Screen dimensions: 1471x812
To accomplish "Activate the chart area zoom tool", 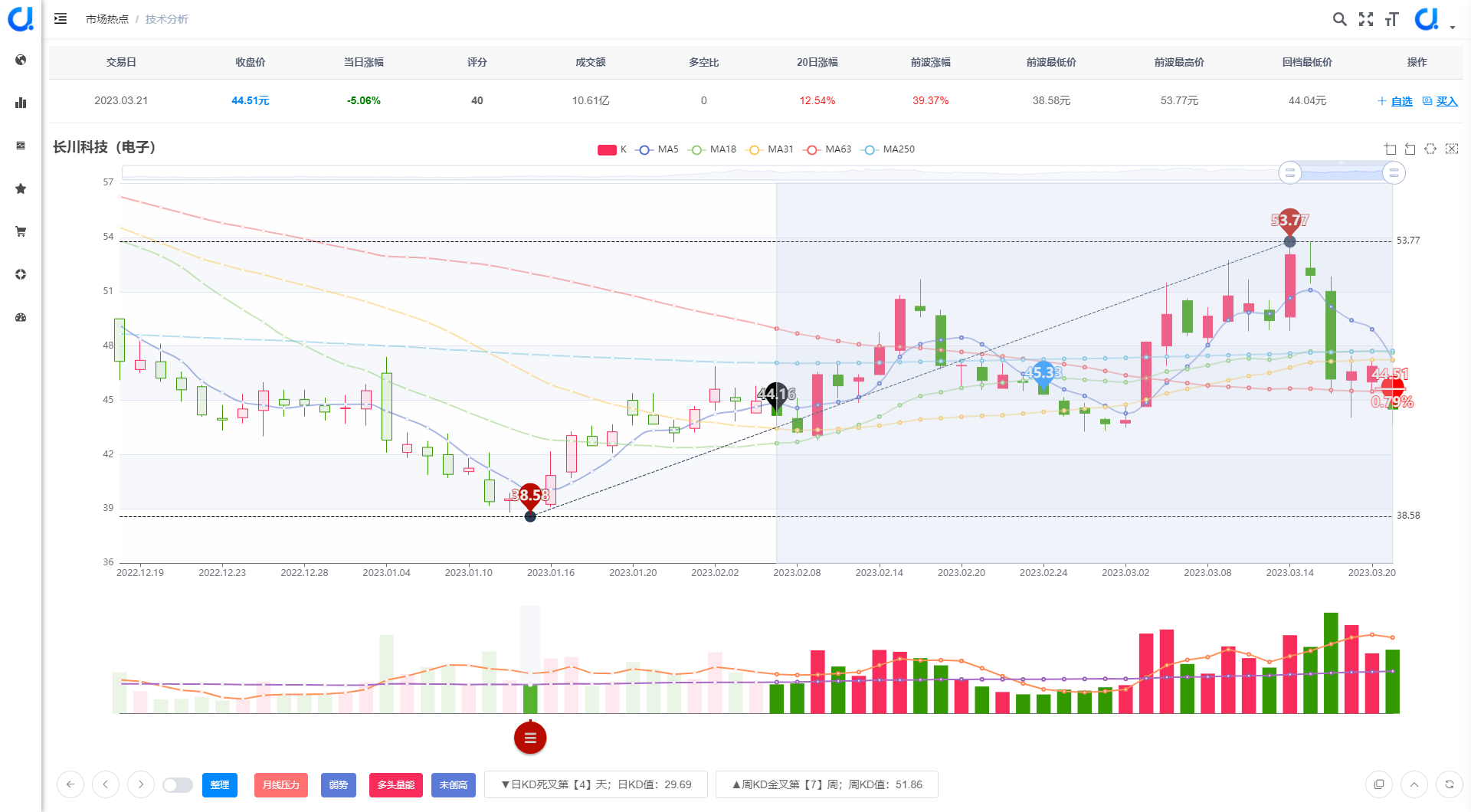I will pos(1390,149).
